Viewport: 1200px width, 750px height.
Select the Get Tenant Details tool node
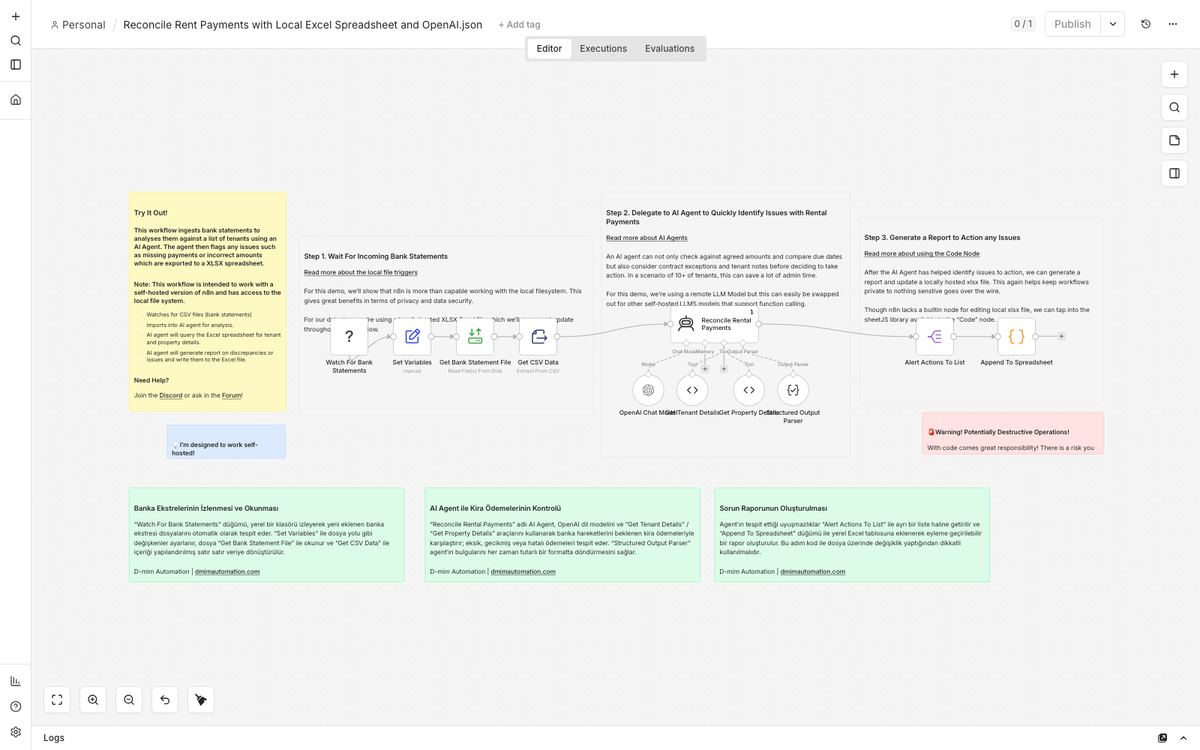pyautogui.click(x=692, y=390)
